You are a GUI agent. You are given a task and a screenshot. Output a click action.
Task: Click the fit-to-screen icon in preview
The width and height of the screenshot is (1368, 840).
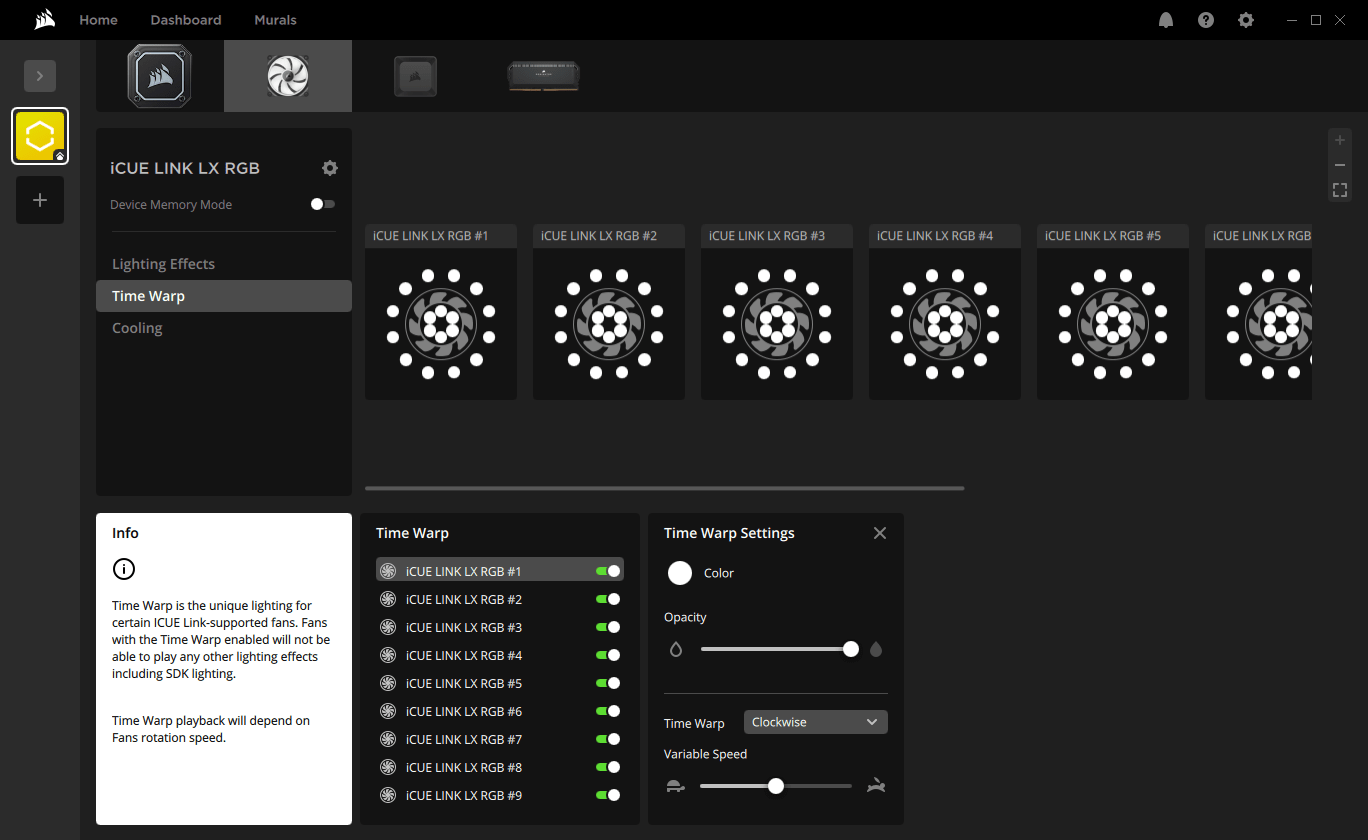pyautogui.click(x=1340, y=190)
